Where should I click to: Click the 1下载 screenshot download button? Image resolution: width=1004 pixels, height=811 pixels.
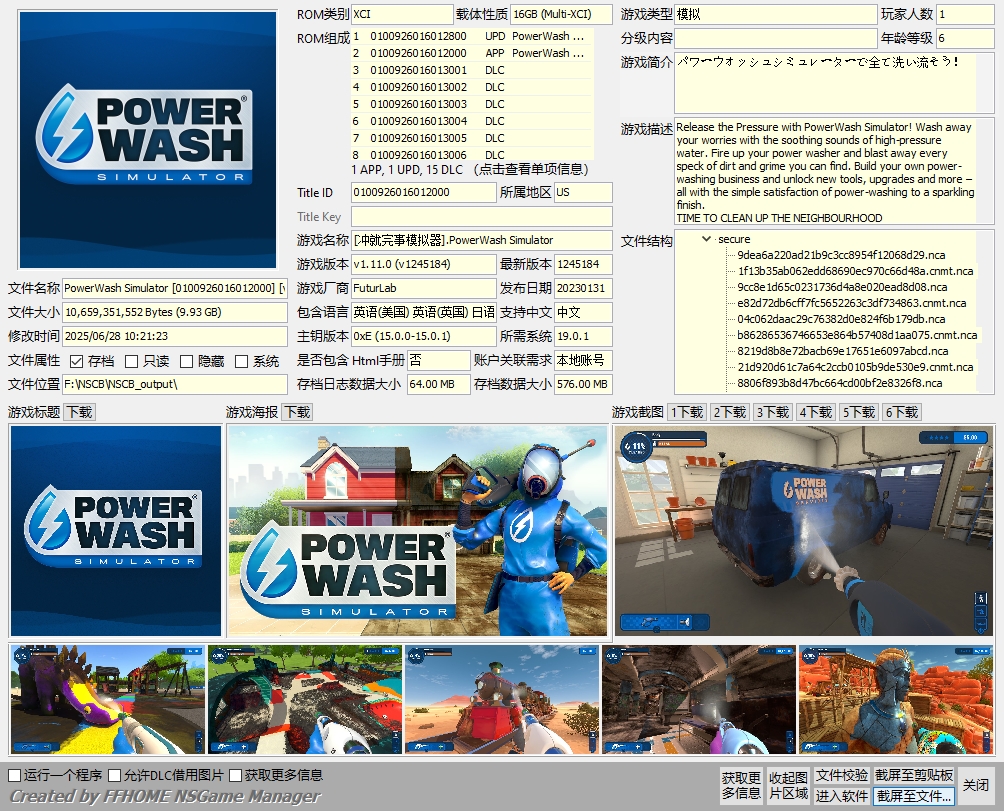point(687,412)
